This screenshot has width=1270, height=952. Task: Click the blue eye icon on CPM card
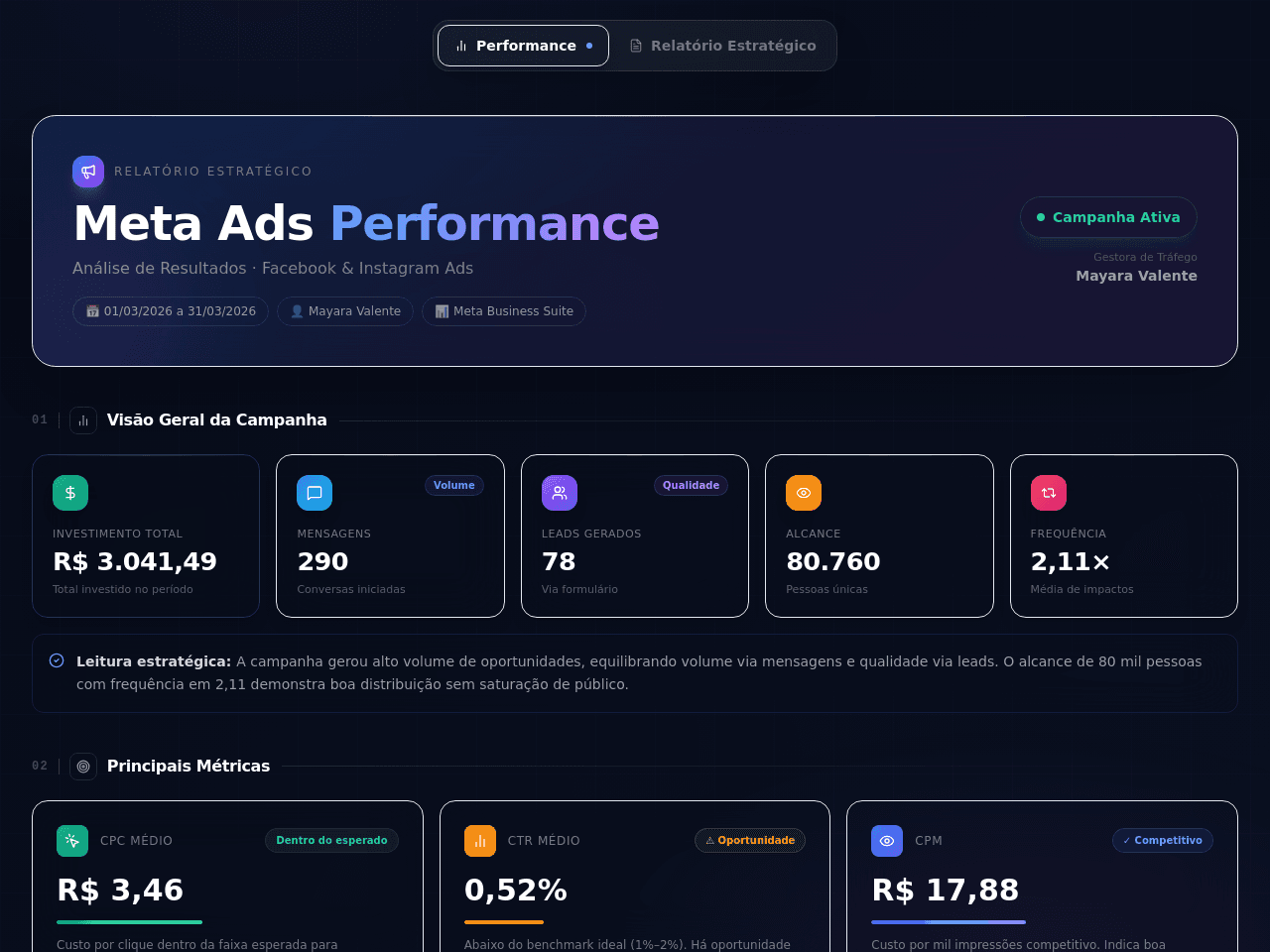coord(887,841)
